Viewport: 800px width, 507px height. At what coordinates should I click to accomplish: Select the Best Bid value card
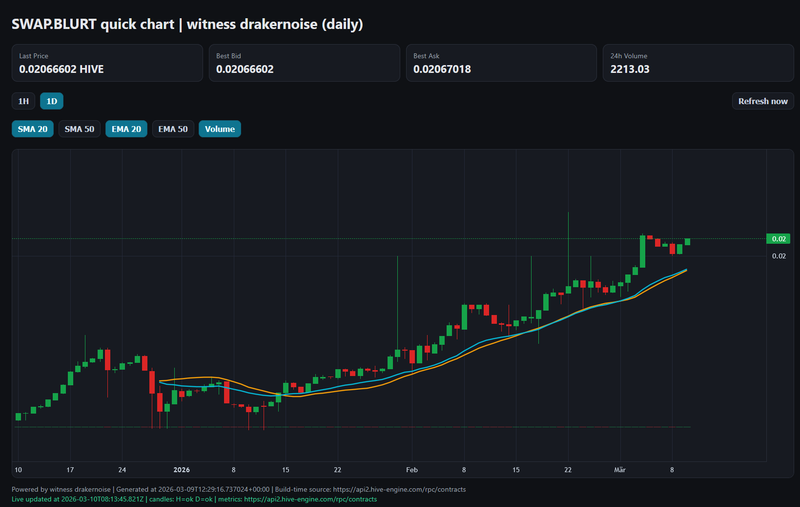(x=304, y=63)
